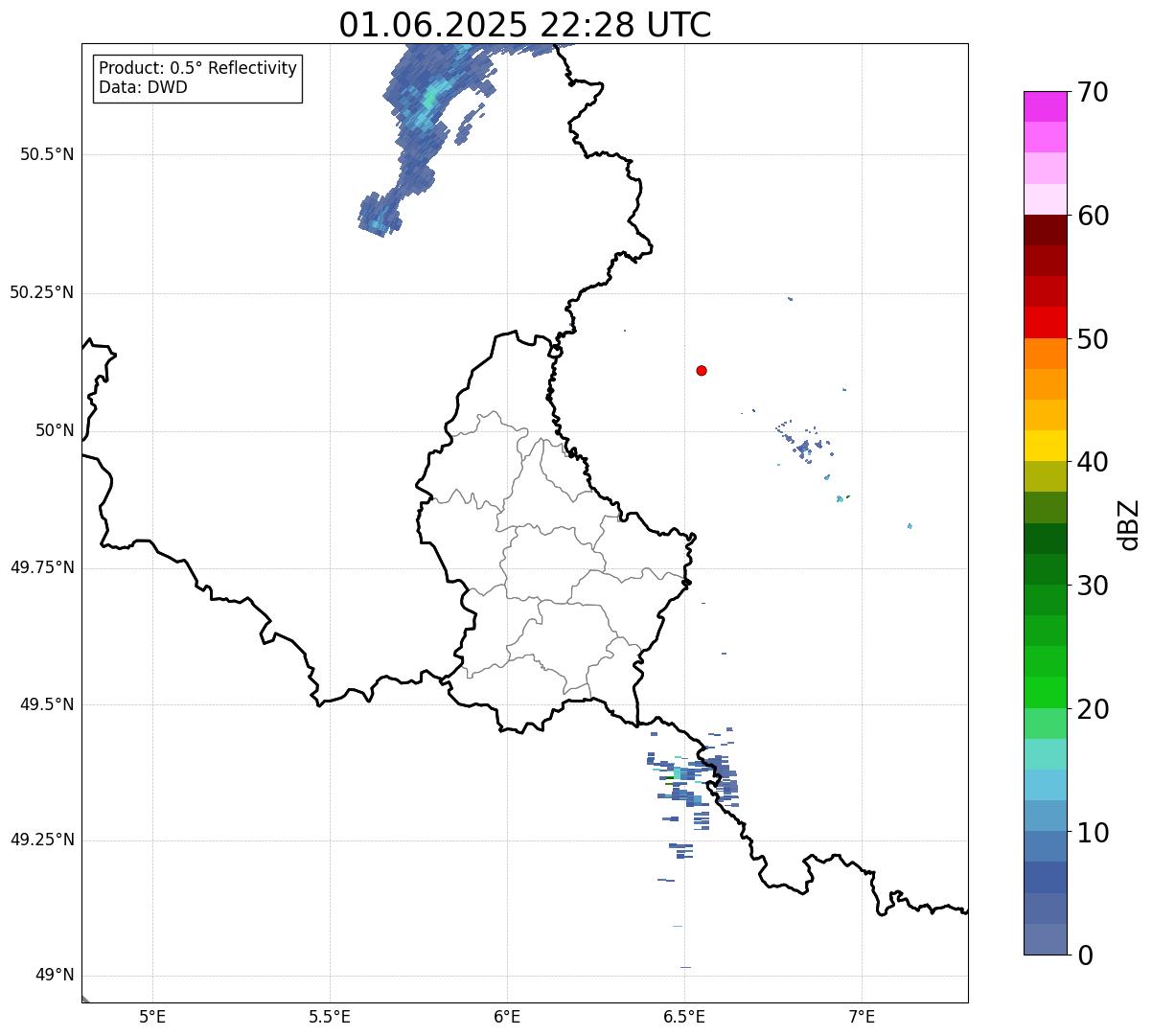Image resolution: width=1152 pixels, height=1036 pixels.
Task: Click the '5°E' longitude label
Action: (152, 1016)
